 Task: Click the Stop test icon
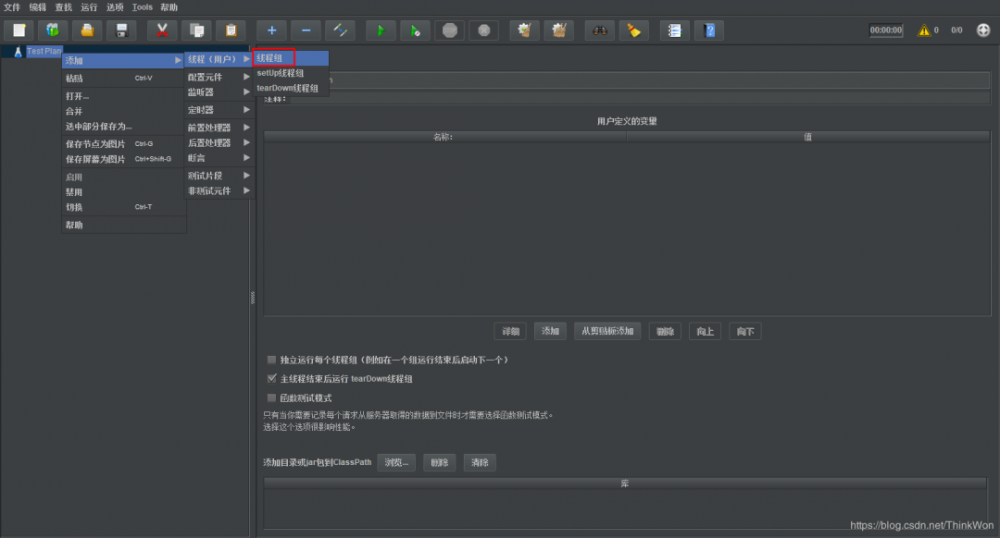click(450, 30)
